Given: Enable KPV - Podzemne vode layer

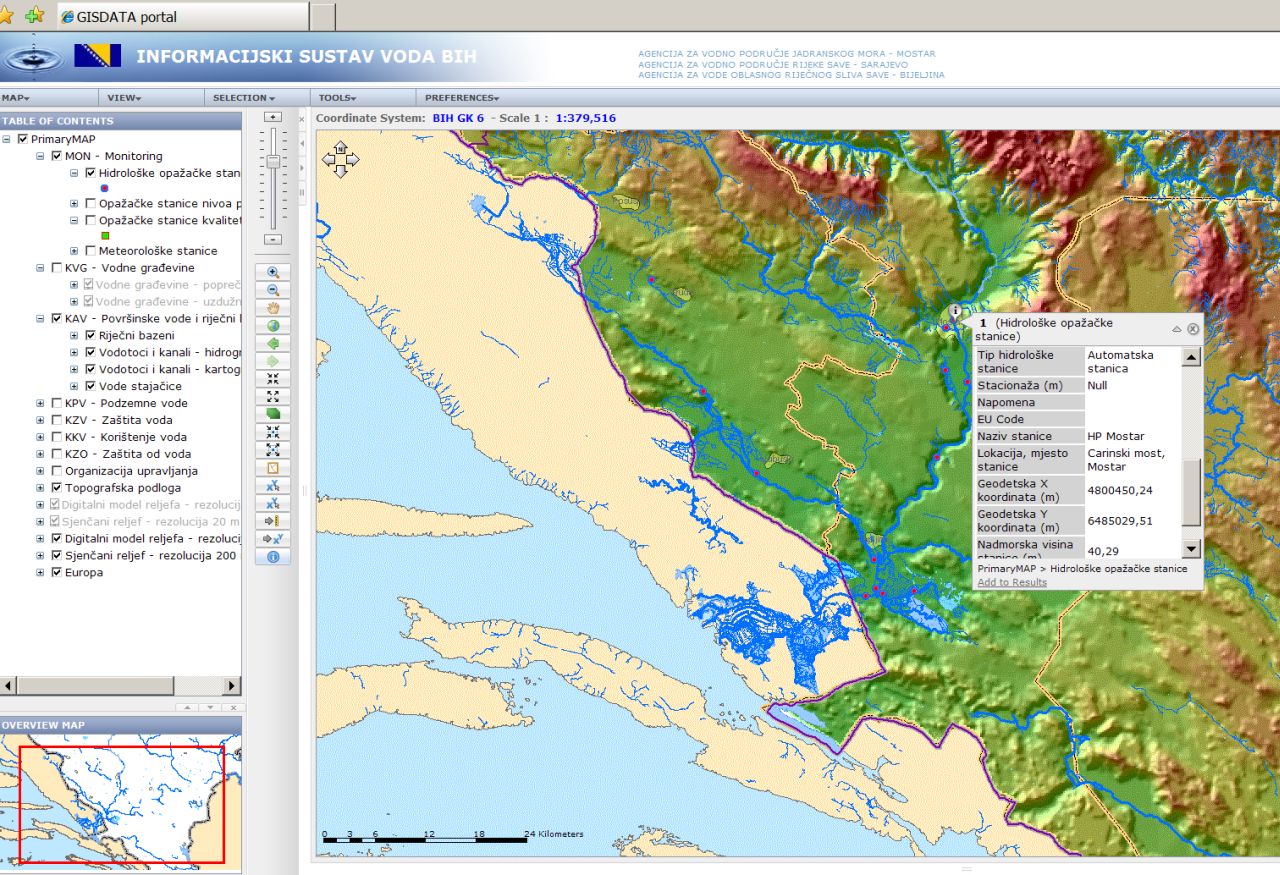Looking at the screenshot, I should 57,403.
